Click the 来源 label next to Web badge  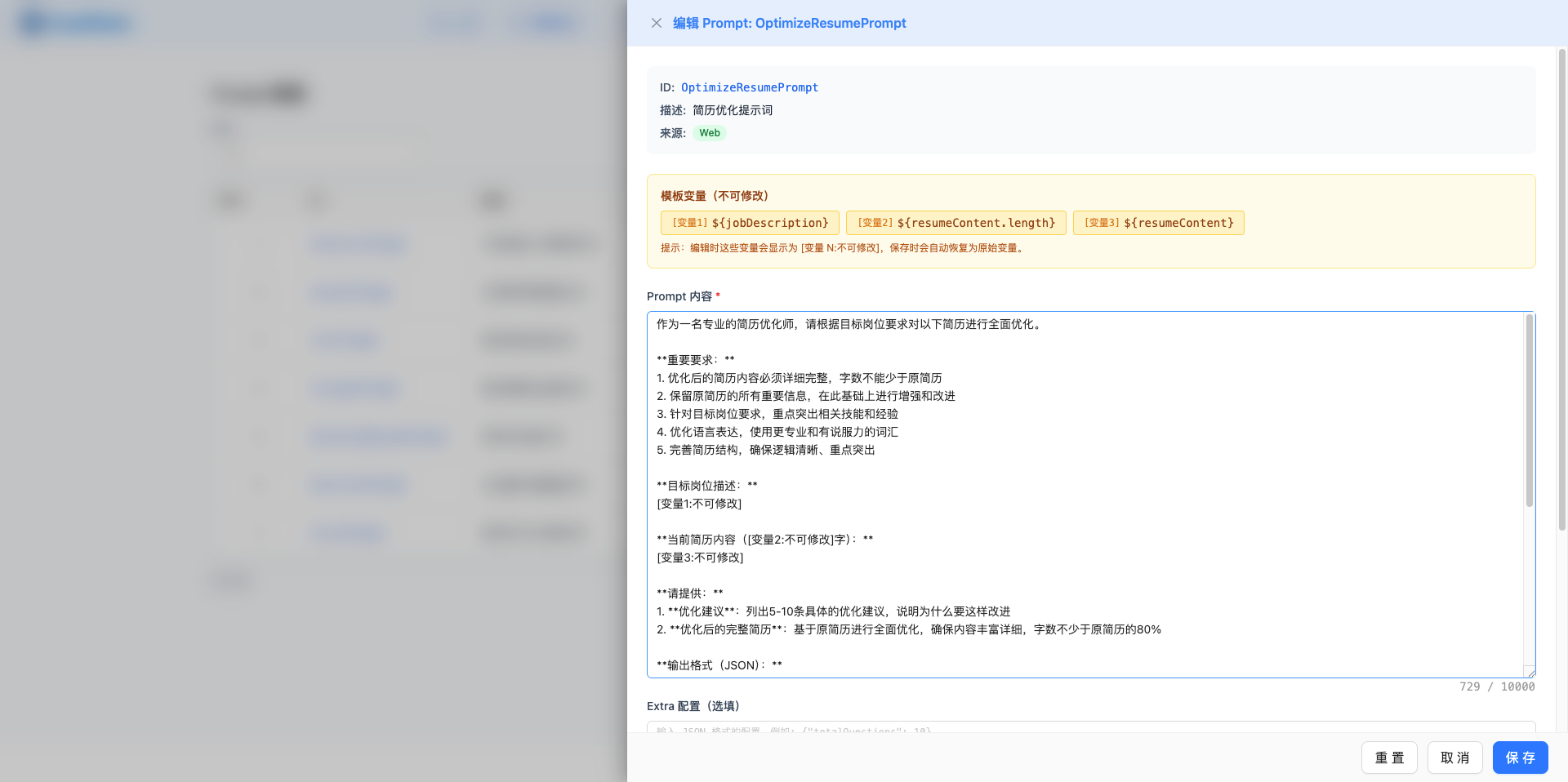pos(671,132)
